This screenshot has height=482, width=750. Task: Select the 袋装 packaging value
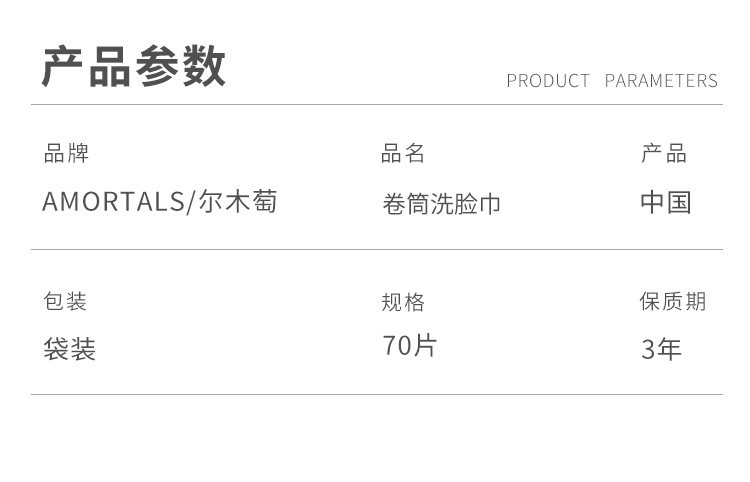[69, 349]
